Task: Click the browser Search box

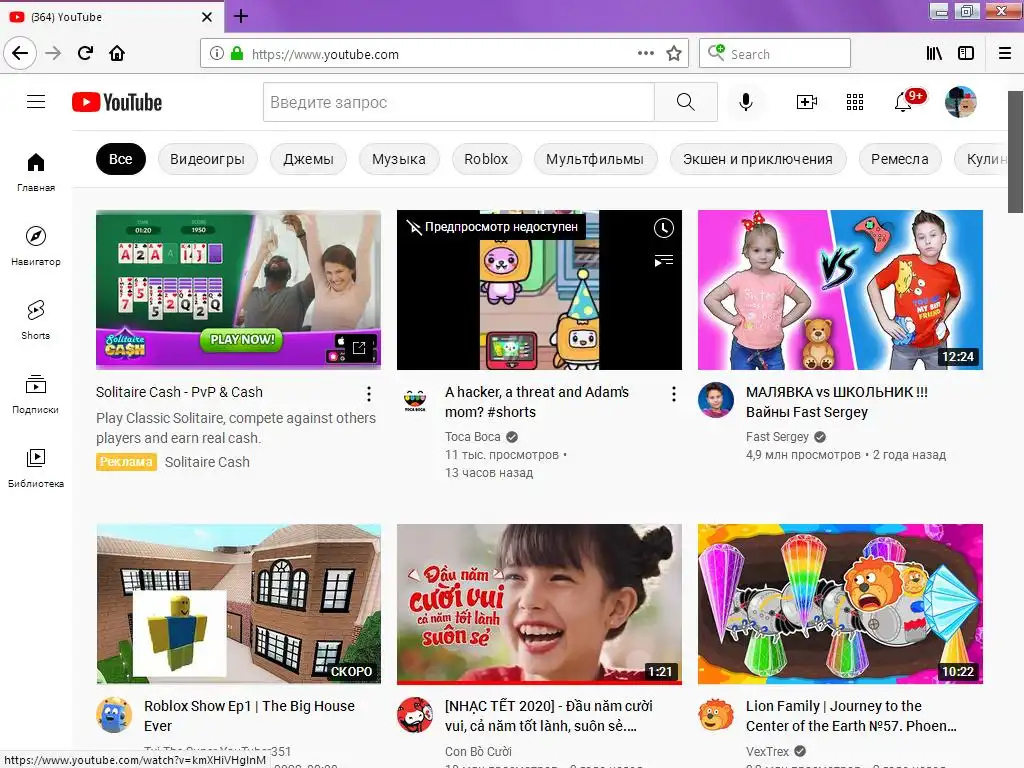Action: pos(775,54)
